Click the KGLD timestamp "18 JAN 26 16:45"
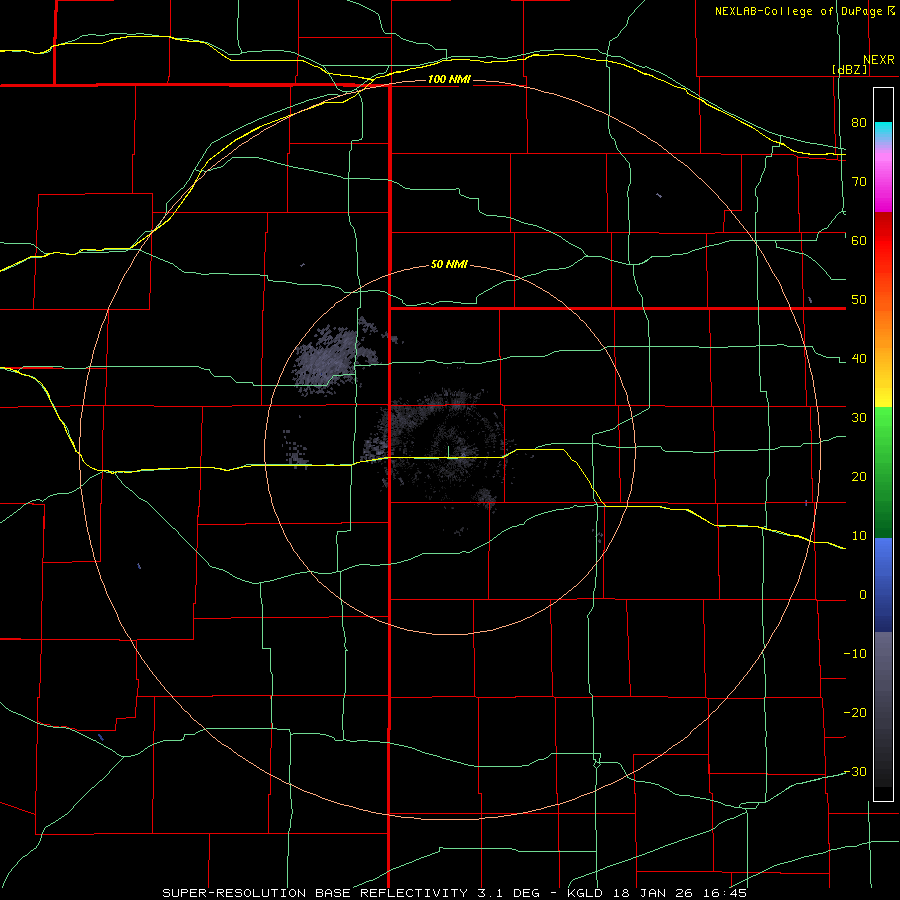This screenshot has height=900, width=900. [x=680, y=893]
